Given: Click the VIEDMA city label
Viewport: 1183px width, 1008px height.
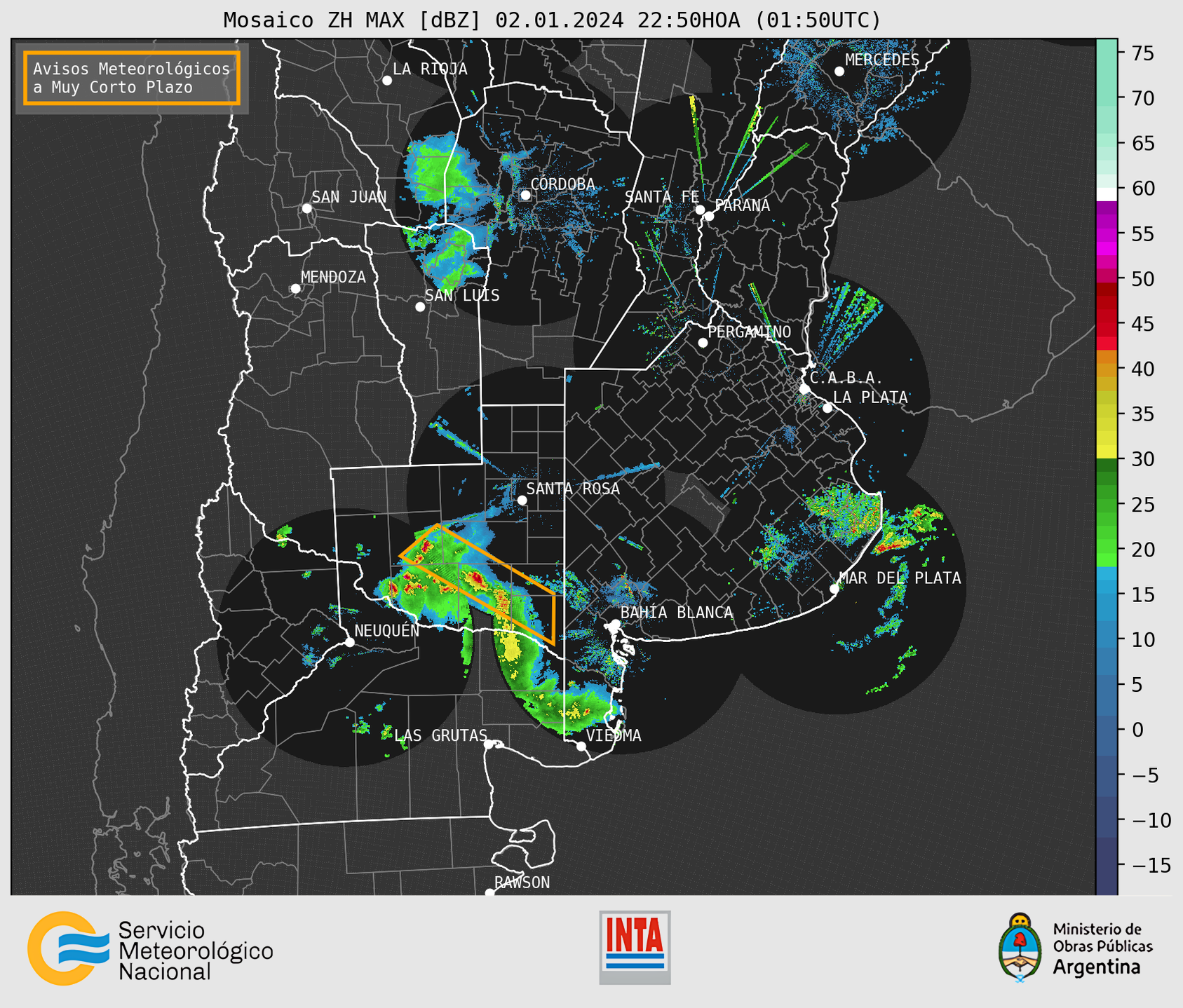Looking at the screenshot, I should (614, 735).
